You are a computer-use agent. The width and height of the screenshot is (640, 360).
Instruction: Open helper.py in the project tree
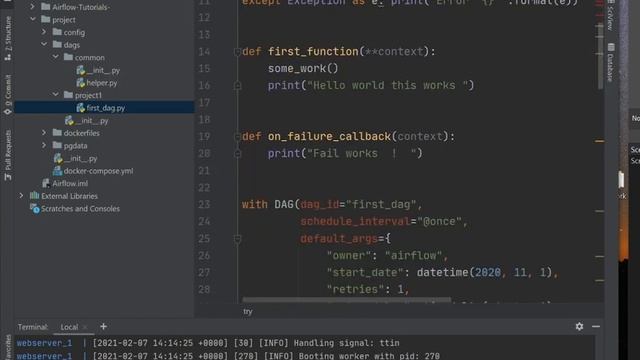[x=102, y=83]
